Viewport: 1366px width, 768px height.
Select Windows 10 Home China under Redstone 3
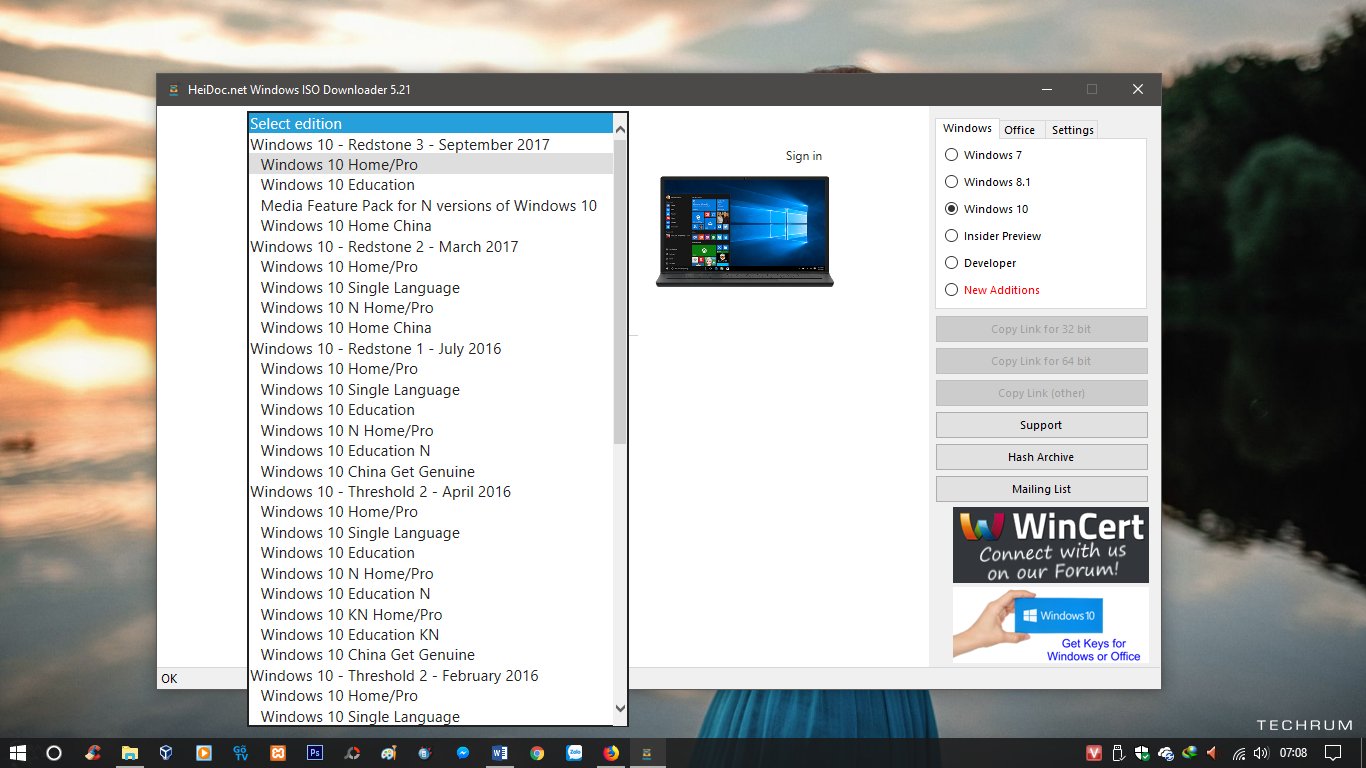click(x=431, y=226)
